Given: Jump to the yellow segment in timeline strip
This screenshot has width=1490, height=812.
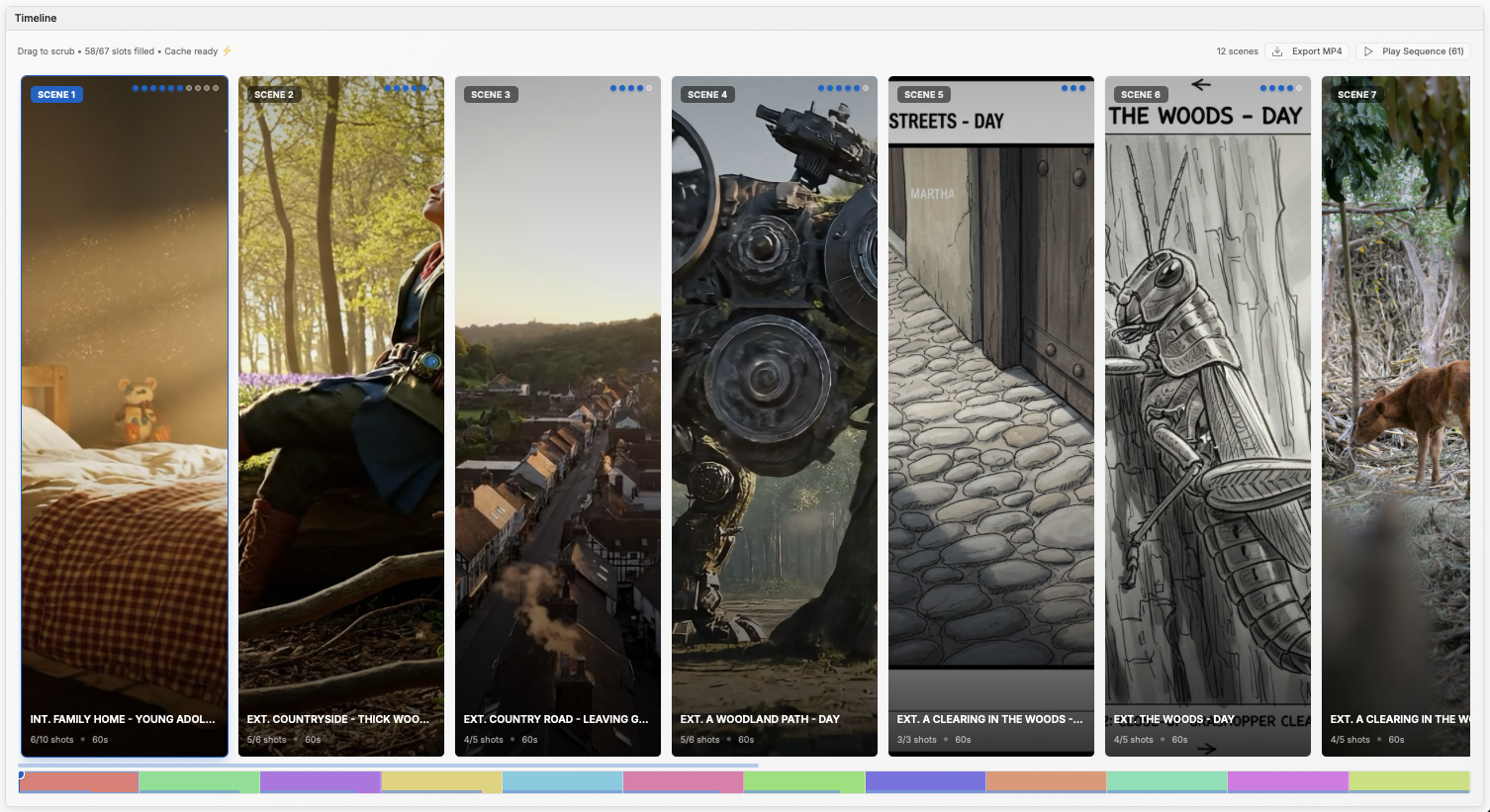Looking at the screenshot, I should 441,782.
